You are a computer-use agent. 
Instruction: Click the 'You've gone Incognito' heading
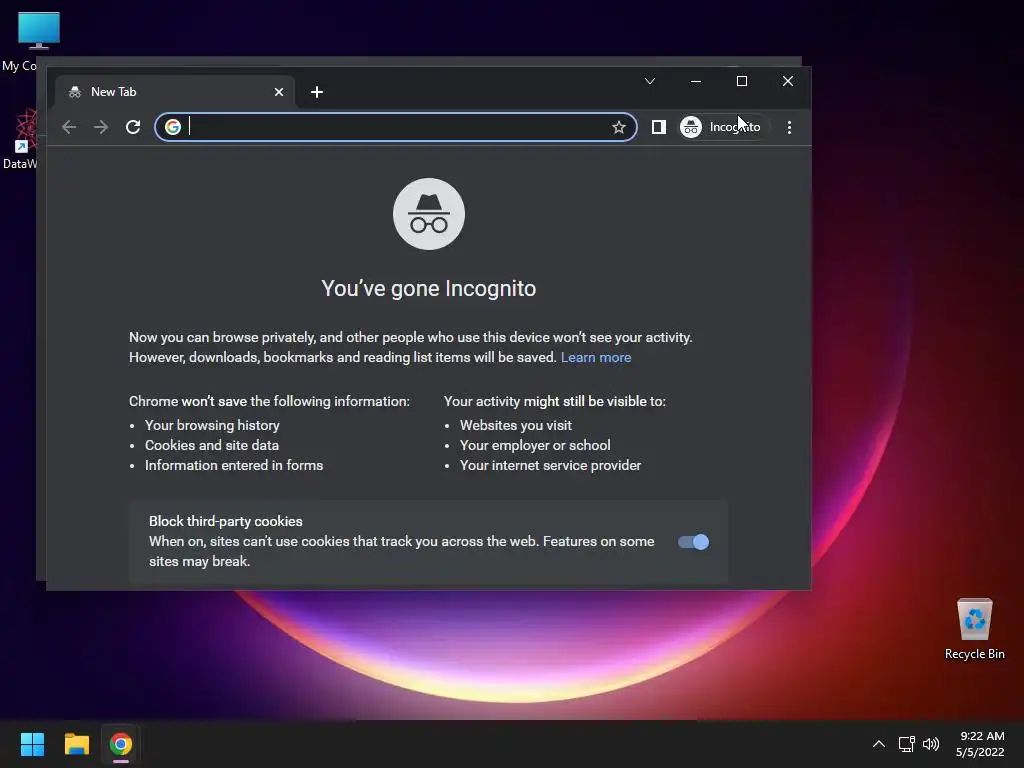pyautogui.click(x=428, y=289)
